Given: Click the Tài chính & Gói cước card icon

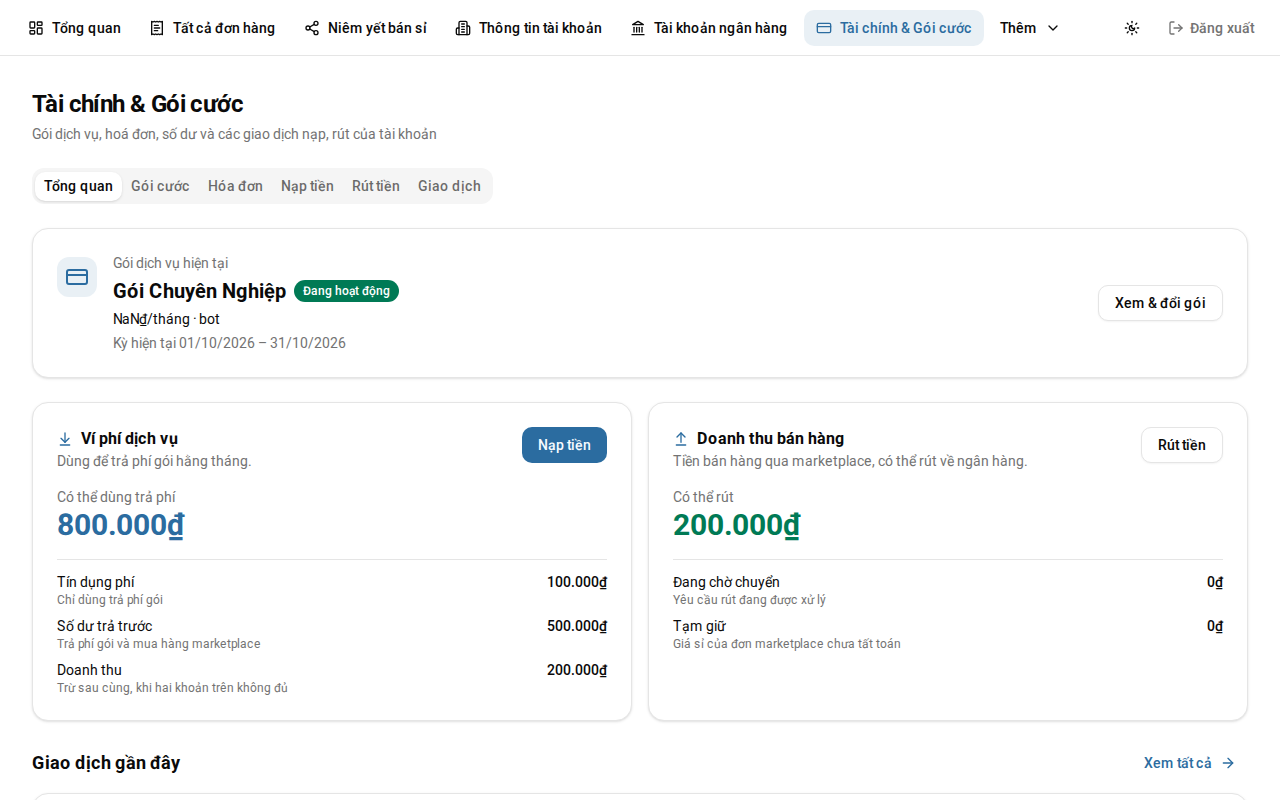Looking at the screenshot, I should tap(824, 28).
